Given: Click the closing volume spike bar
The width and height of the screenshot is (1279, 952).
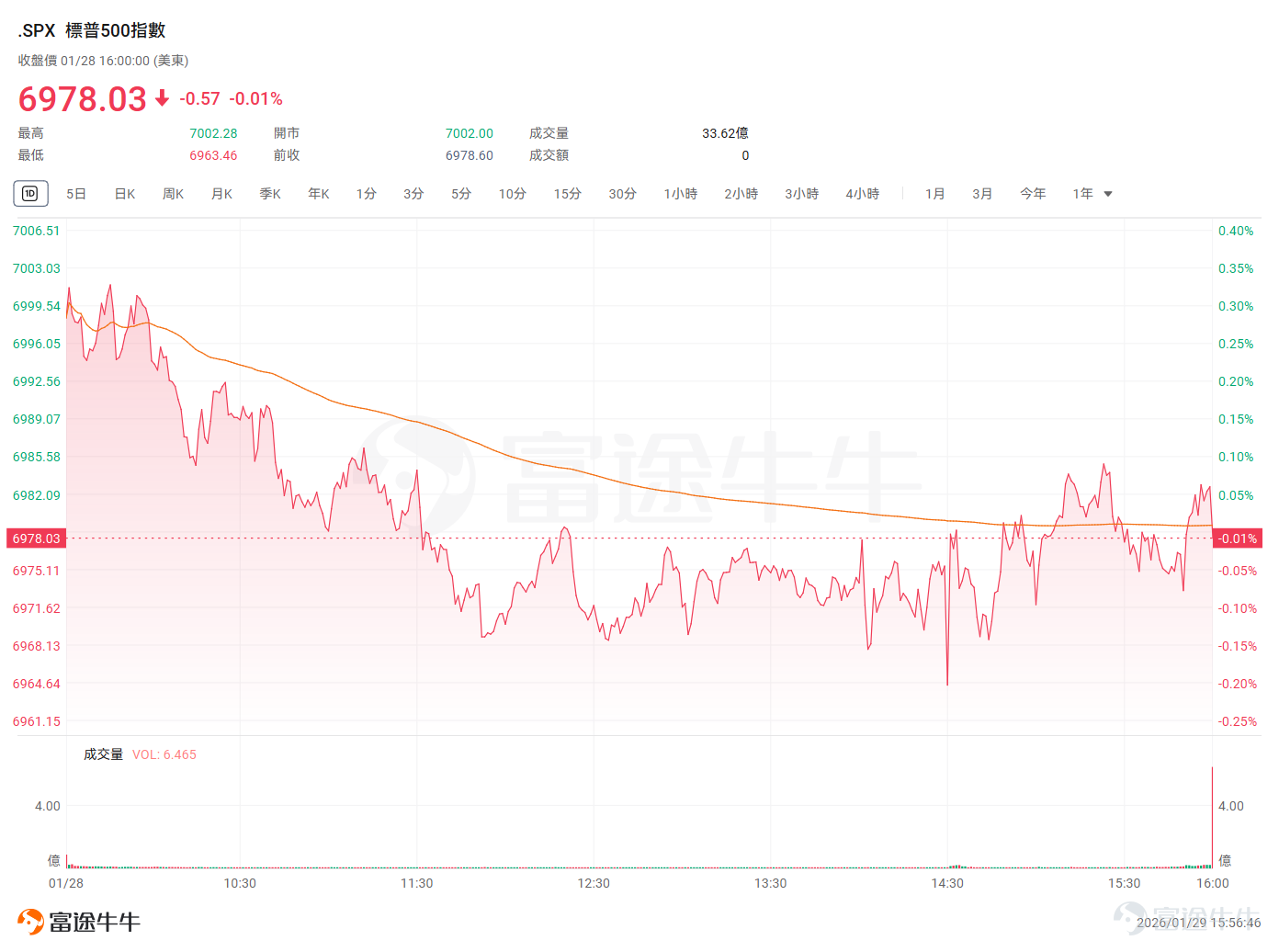Looking at the screenshot, I should [x=1212, y=817].
